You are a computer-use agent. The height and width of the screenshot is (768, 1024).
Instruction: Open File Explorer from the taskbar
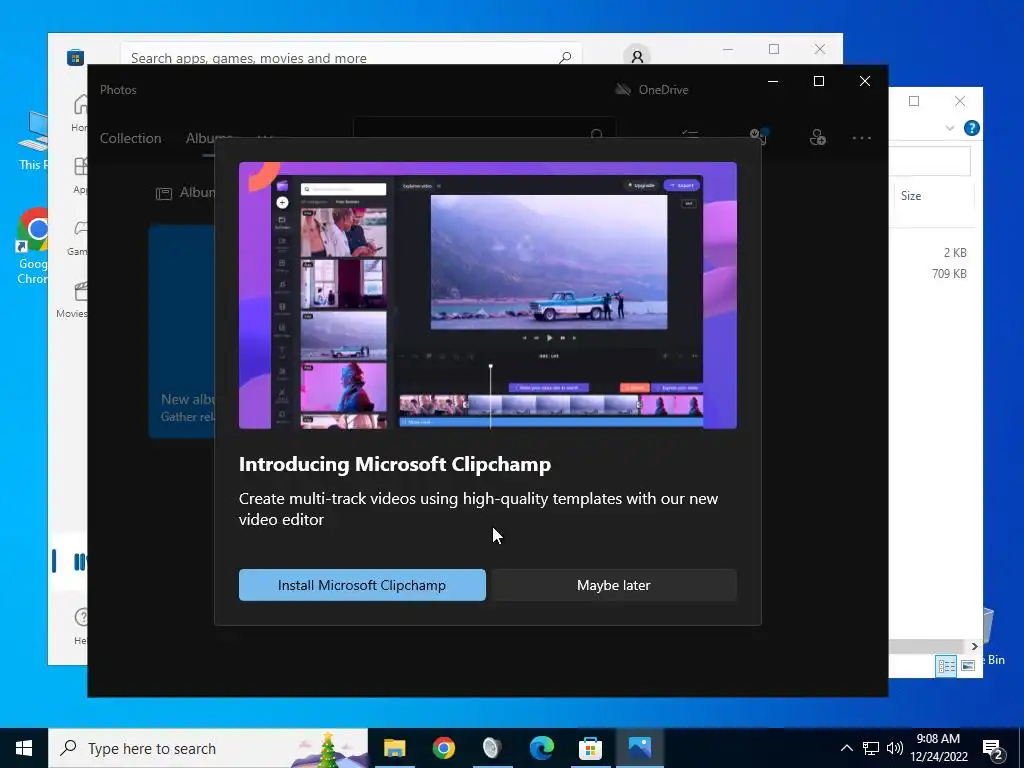(394, 748)
